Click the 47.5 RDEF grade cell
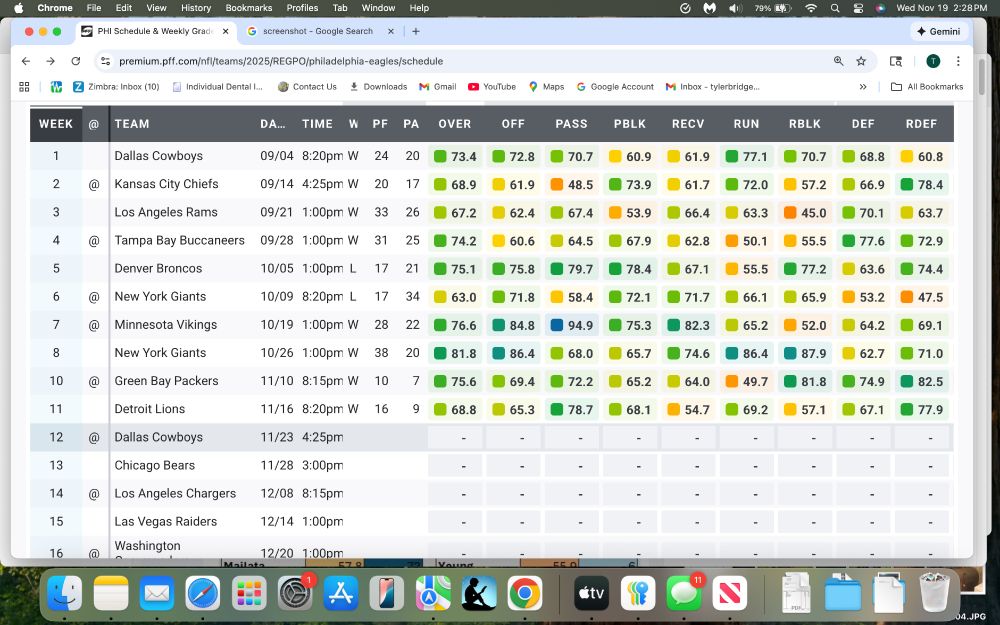The image size is (1000, 625). click(x=922, y=297)
